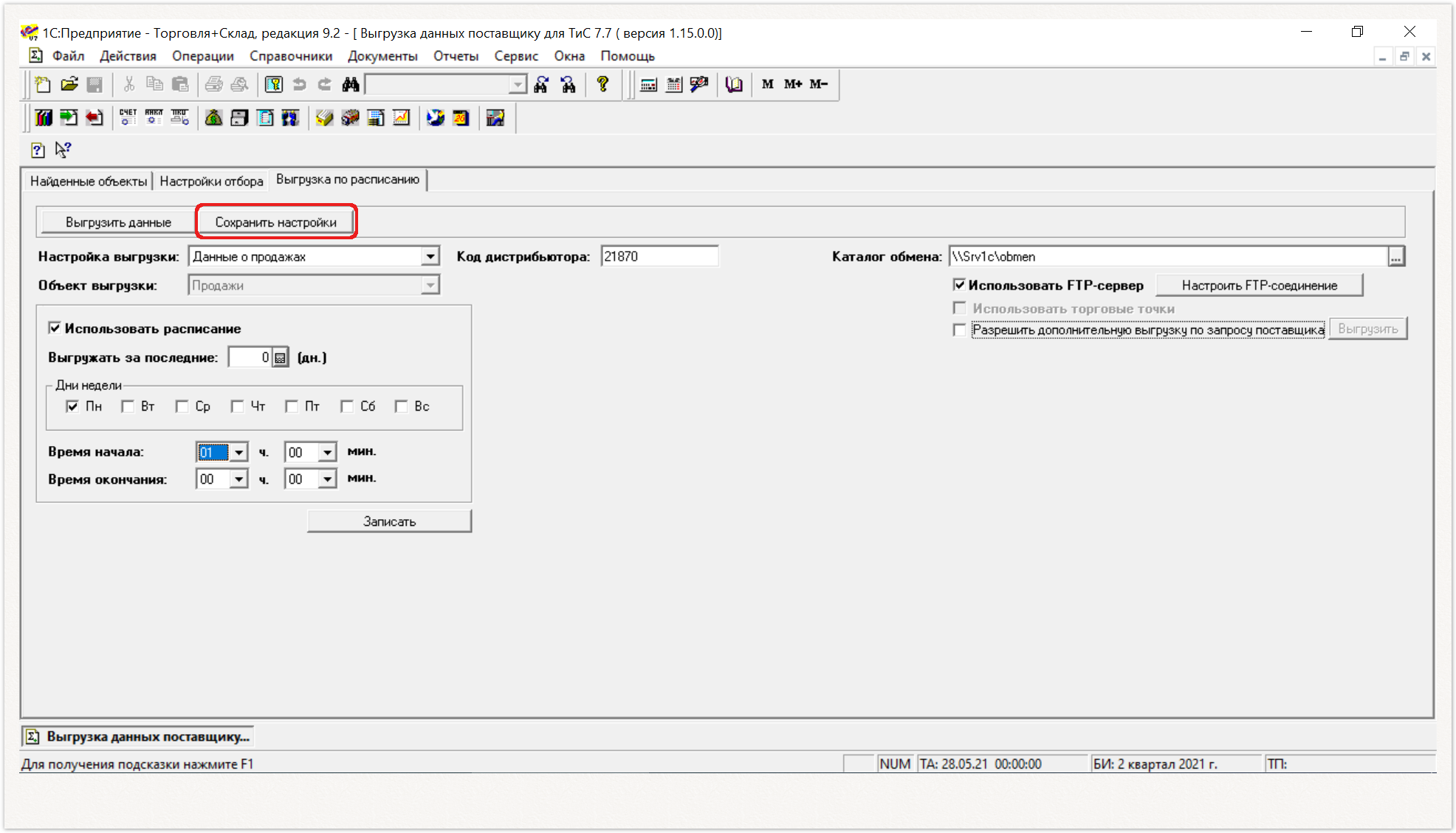Click the colored books journals icon
The image size is (1456, 833).
pos(44,117)
